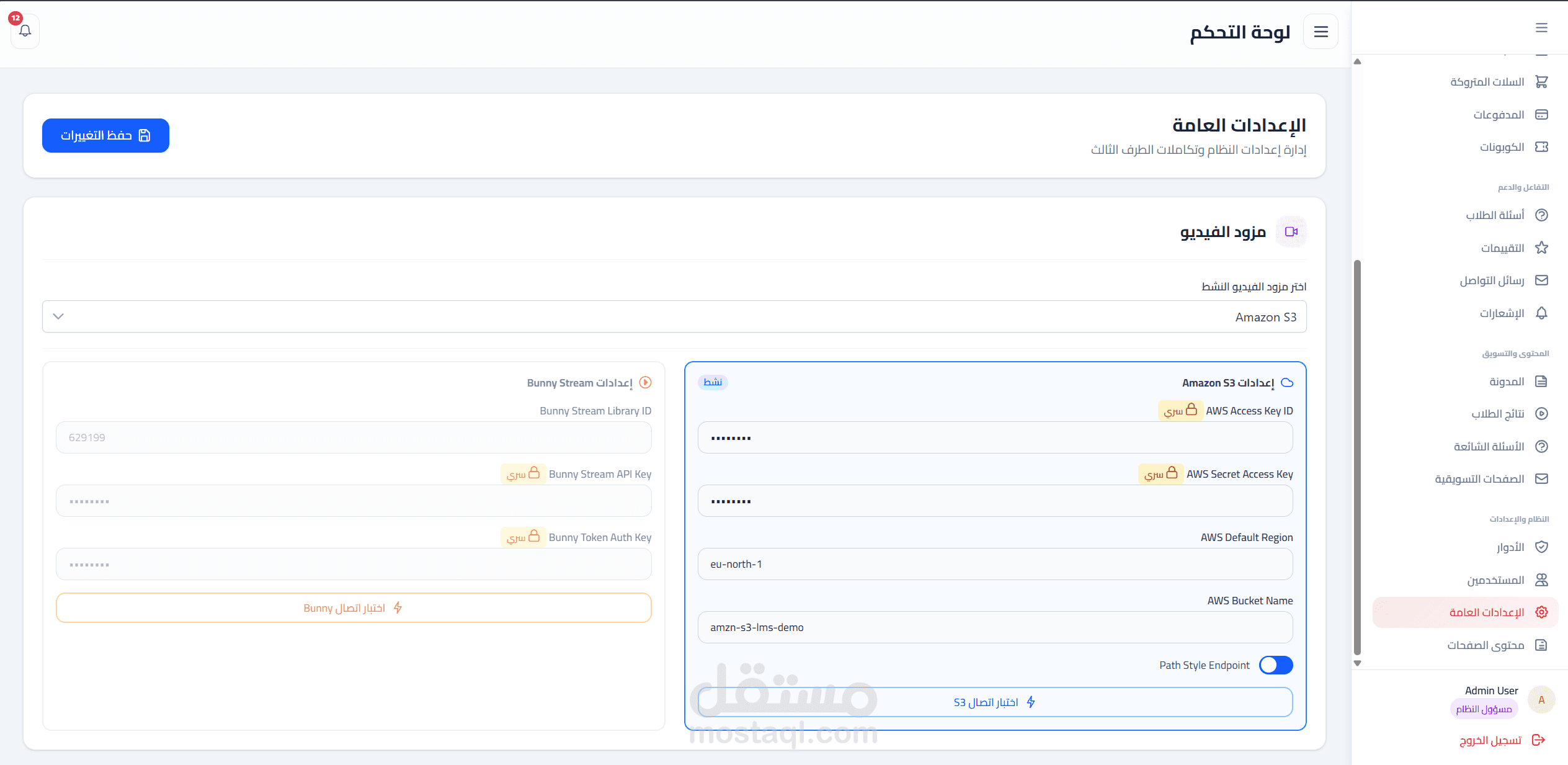
Task: Click the اختبار اتصال Bunny button
Action: 354,608
